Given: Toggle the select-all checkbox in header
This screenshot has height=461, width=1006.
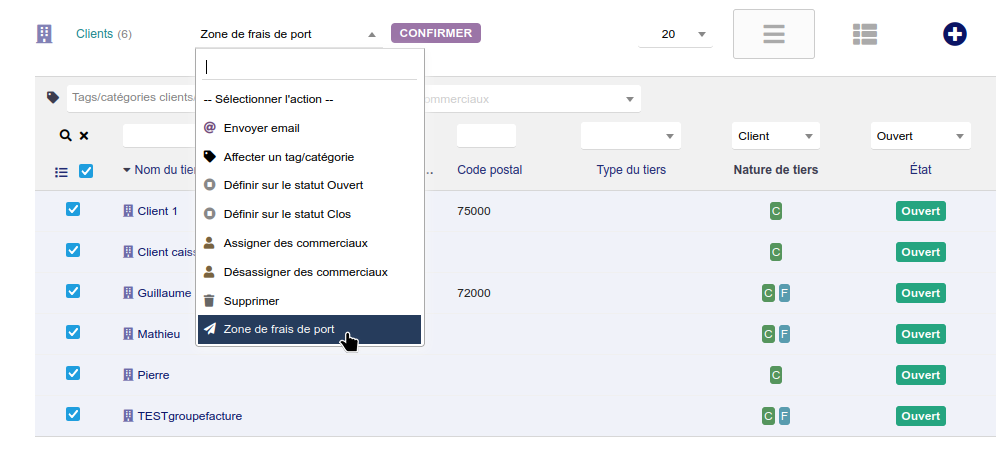Looking at the screenshot, I should (86, 171).
